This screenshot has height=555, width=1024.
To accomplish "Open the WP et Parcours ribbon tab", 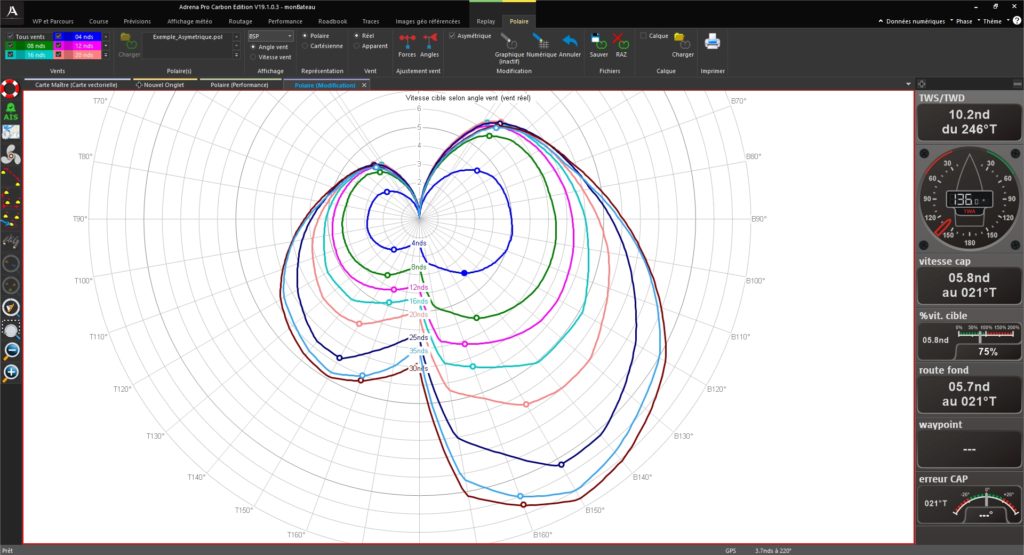I will pos(53,22).
